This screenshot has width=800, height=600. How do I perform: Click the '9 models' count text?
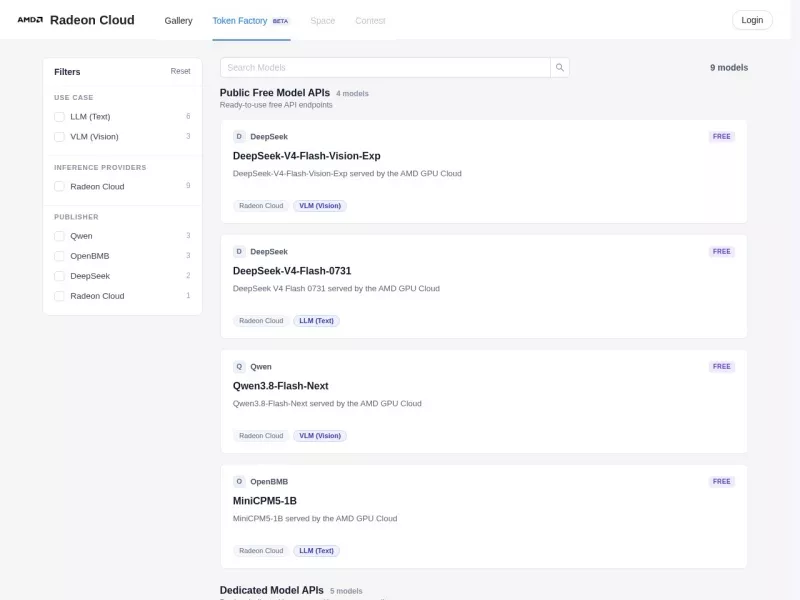coord(729,67)
